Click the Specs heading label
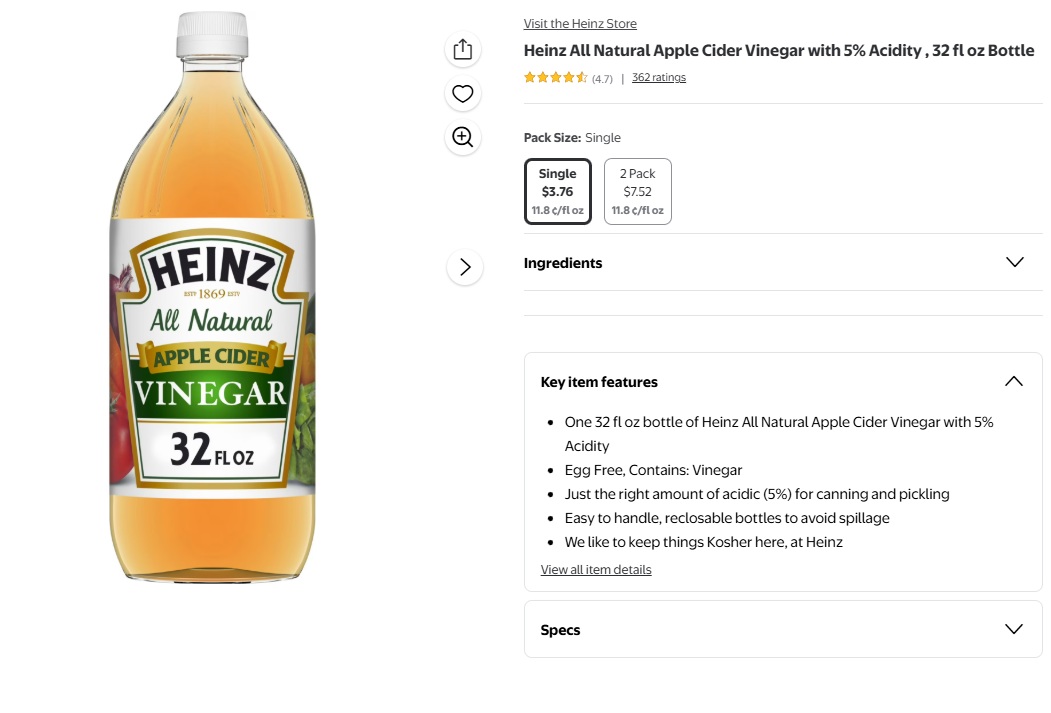 point(560,630)
